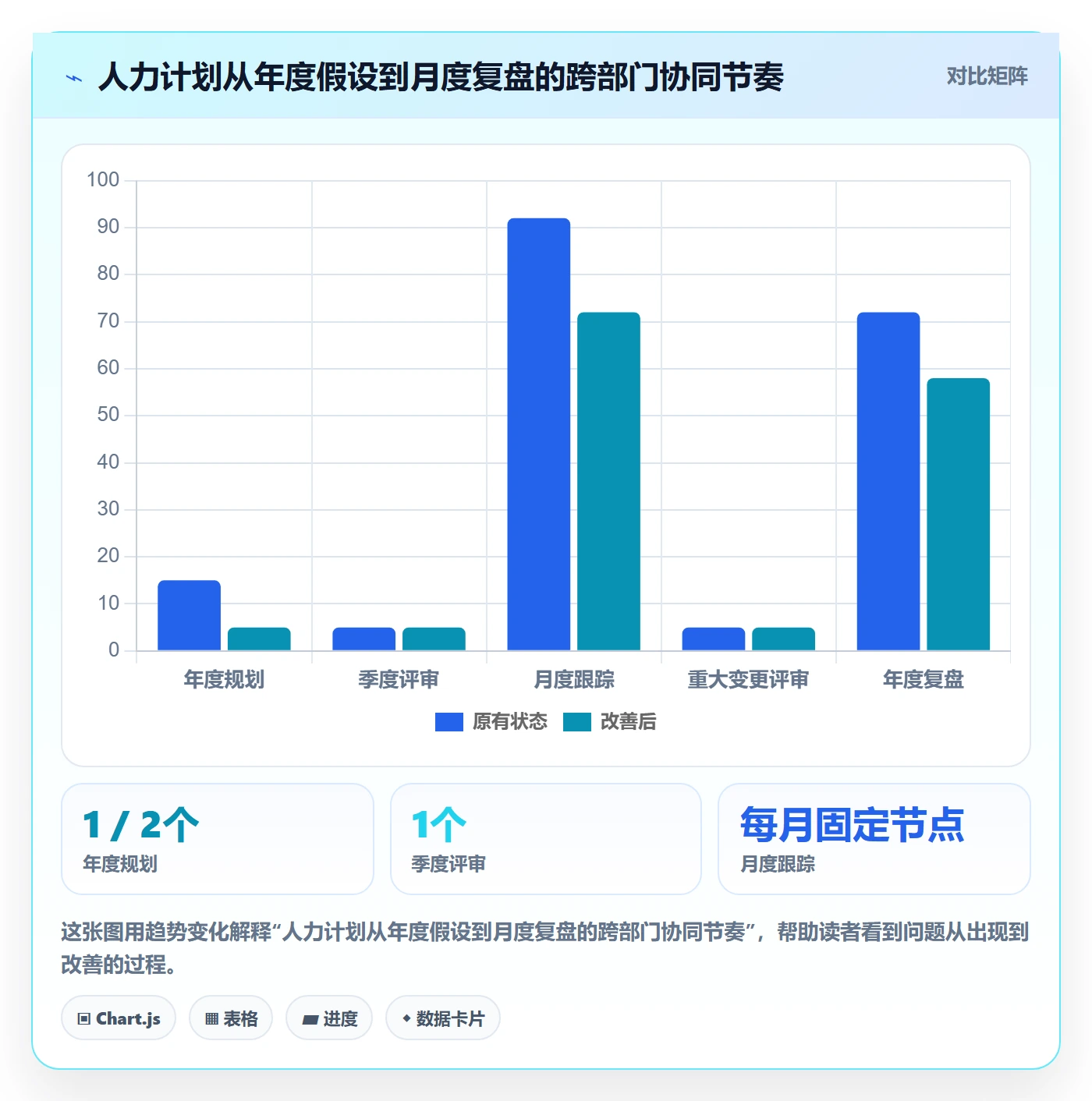Toggle the 改善后 legend color box
The width and height of the screenshot is (1092, 1101).
(577, 722)
